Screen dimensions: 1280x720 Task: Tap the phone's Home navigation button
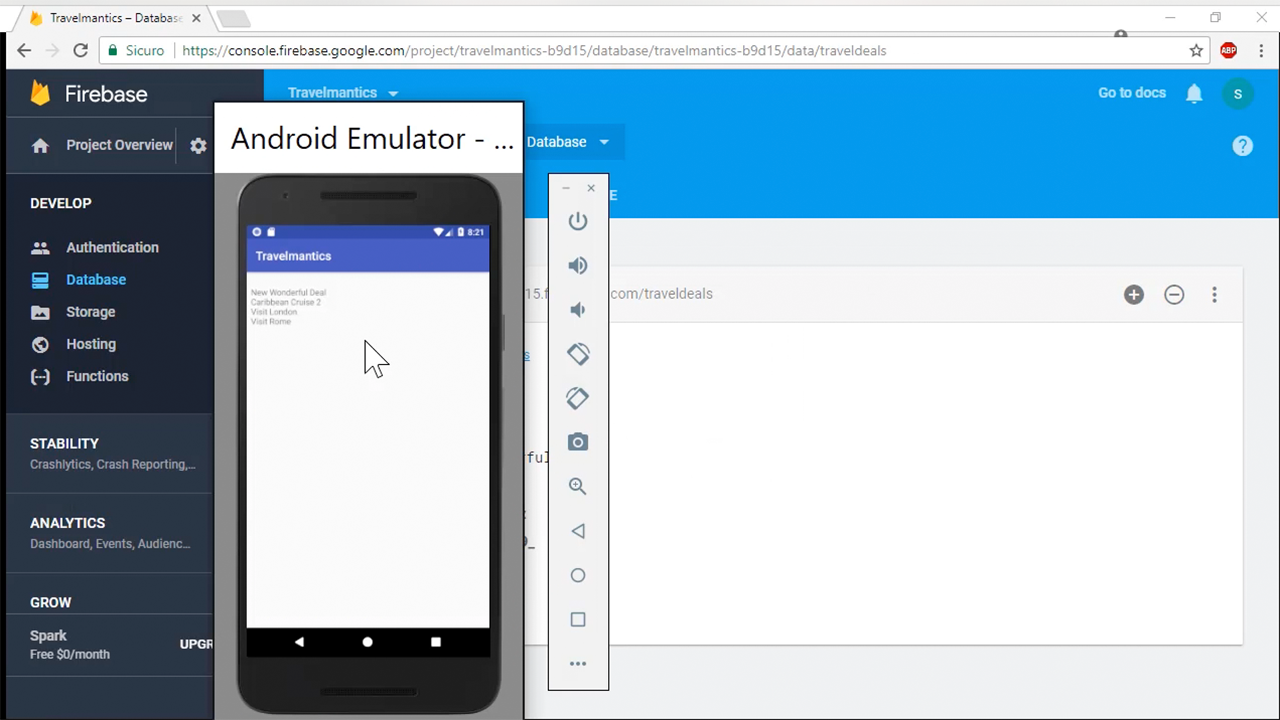tap(367, 642)
